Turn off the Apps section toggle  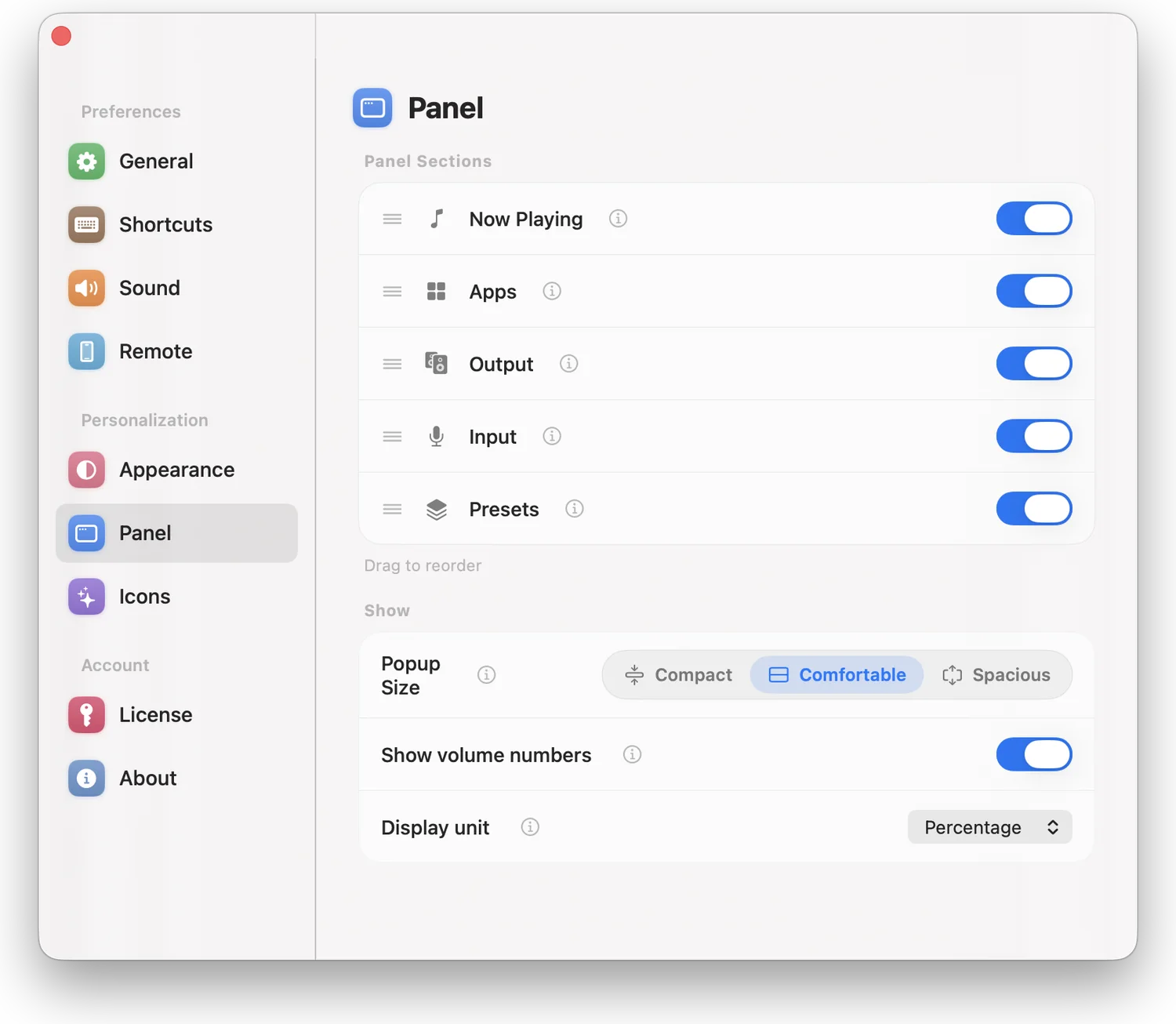1034,291
